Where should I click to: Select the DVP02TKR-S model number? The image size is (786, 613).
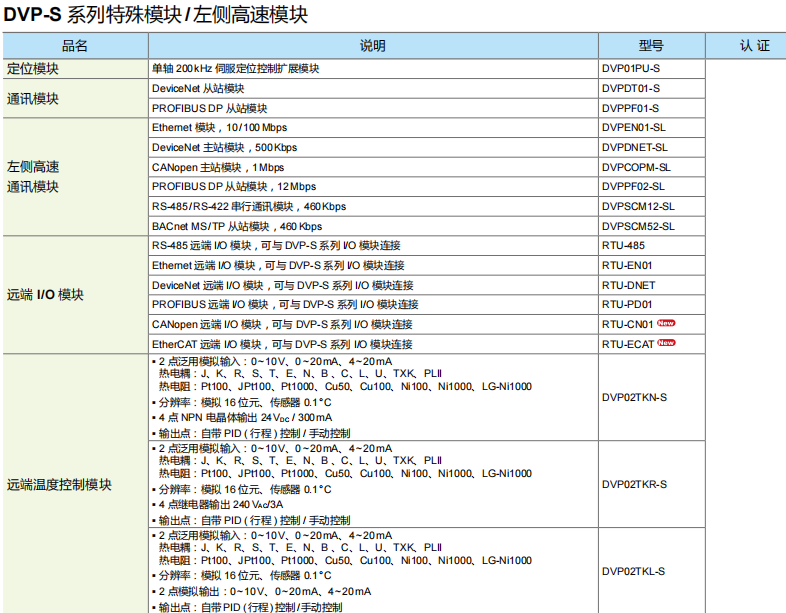[634, 484]
